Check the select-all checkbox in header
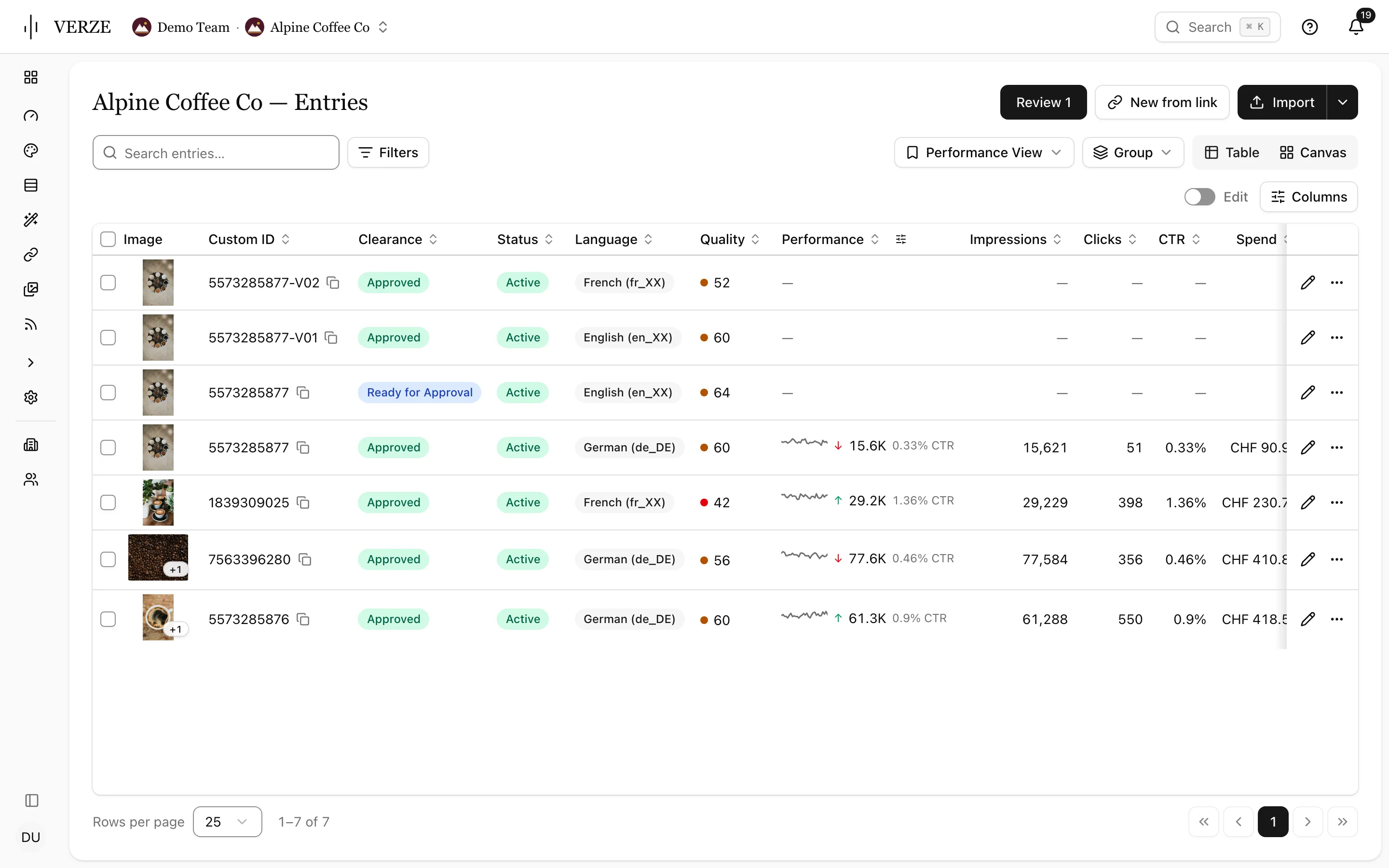Viewport: 1389px width, 868px height. pyautogui.click(x=108, y=239)
